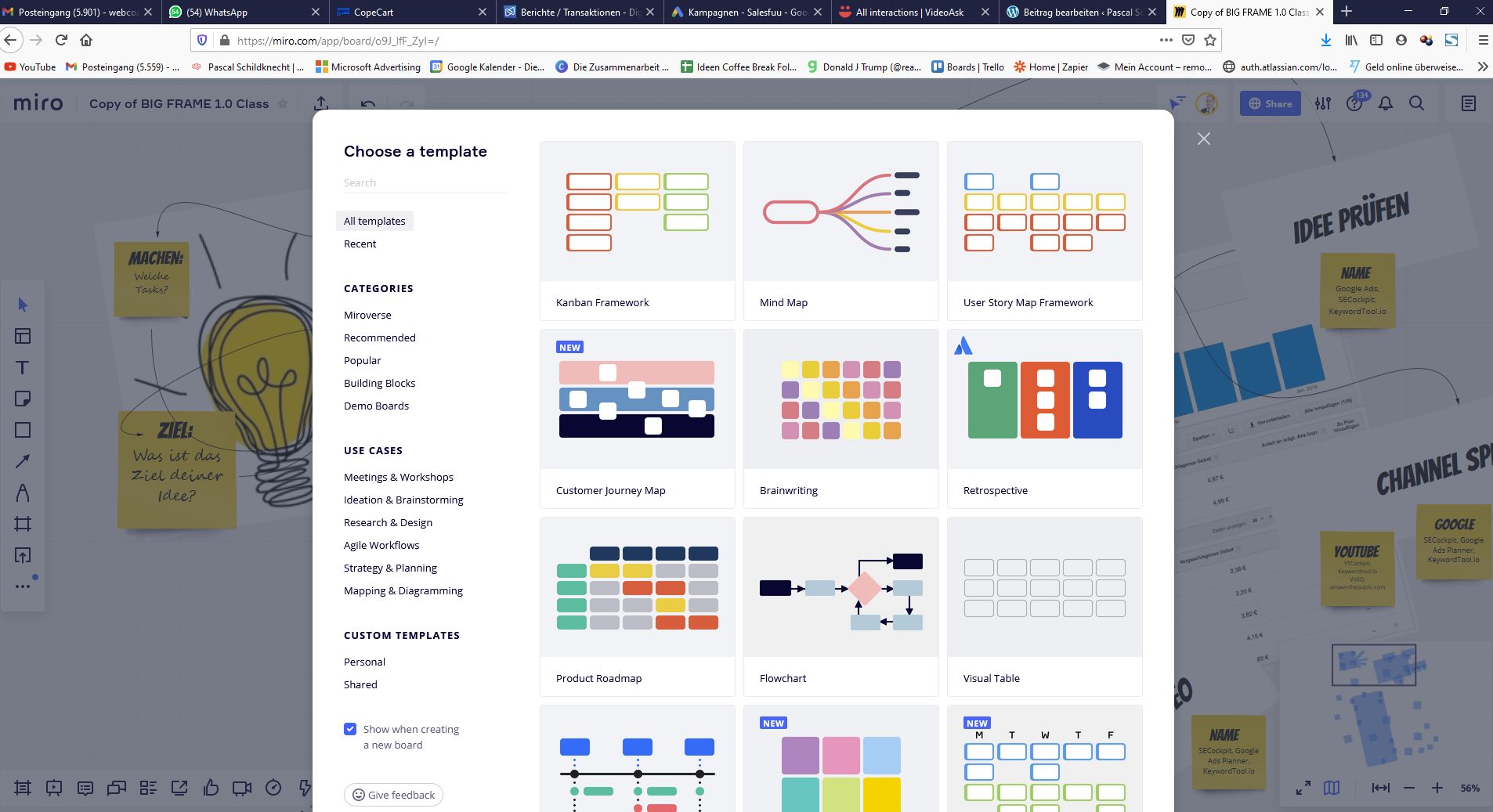Viewport: 1493px width, 812px height.
Task: Open the notes panel icon at top right
Action: 1469,103
